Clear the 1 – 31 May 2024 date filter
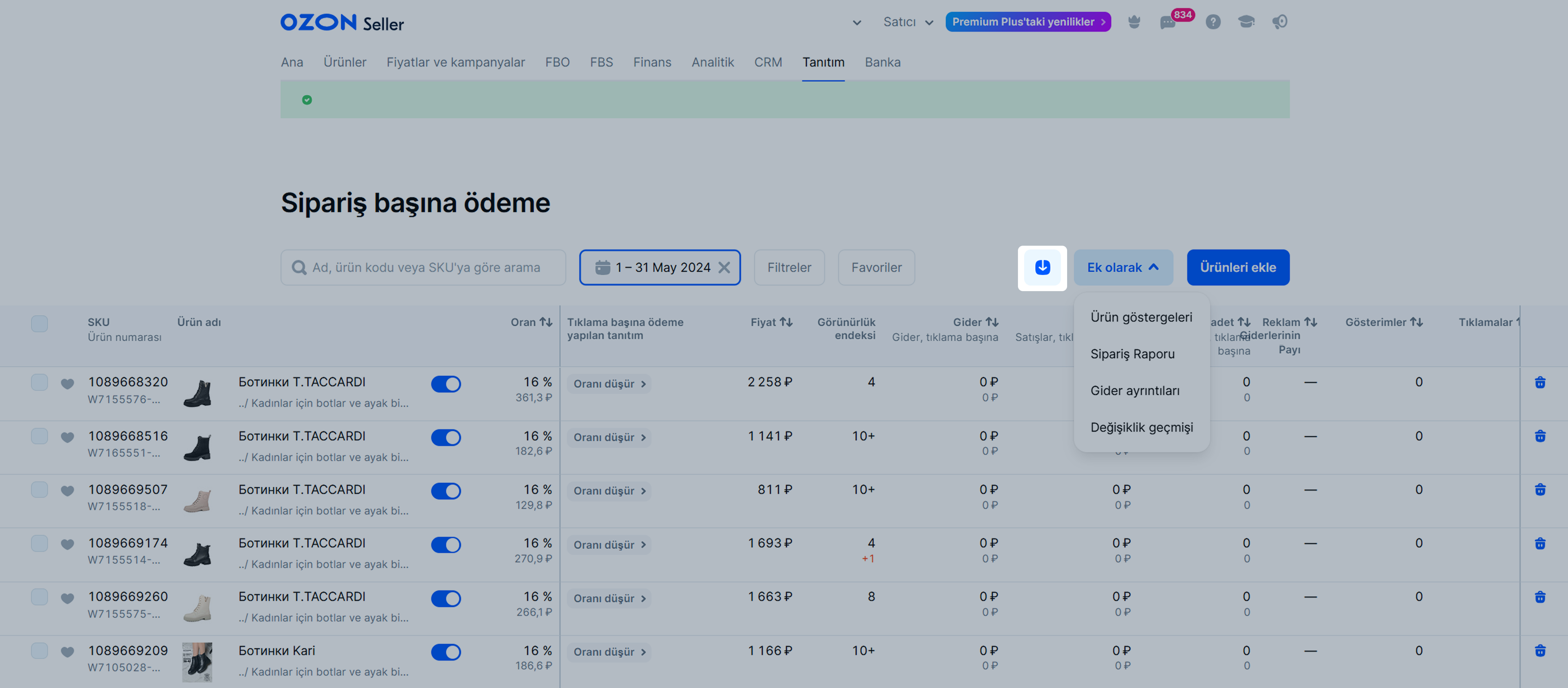The width and height of the screenshot is (1568, 688). (724, 268)
